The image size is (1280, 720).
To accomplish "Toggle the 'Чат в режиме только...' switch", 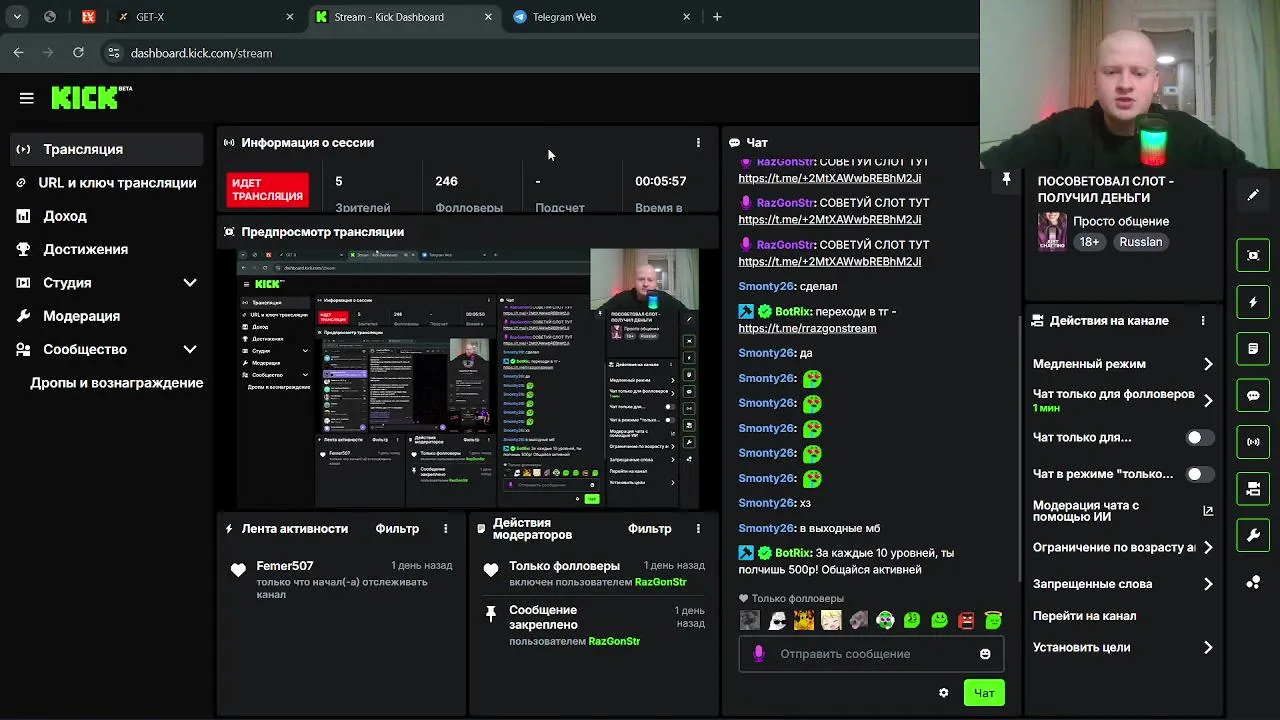I will pos(1200,474).
